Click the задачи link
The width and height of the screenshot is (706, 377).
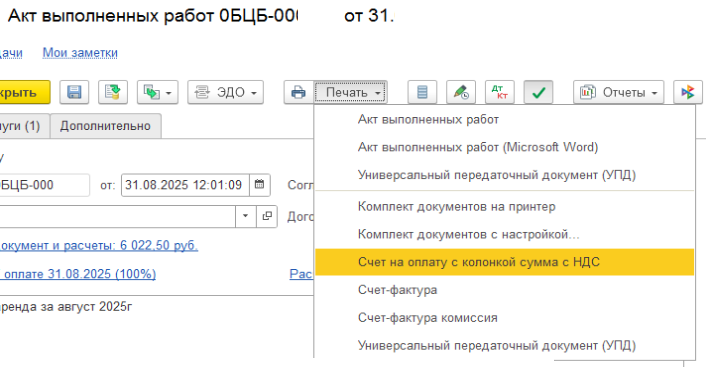point(11,53)
